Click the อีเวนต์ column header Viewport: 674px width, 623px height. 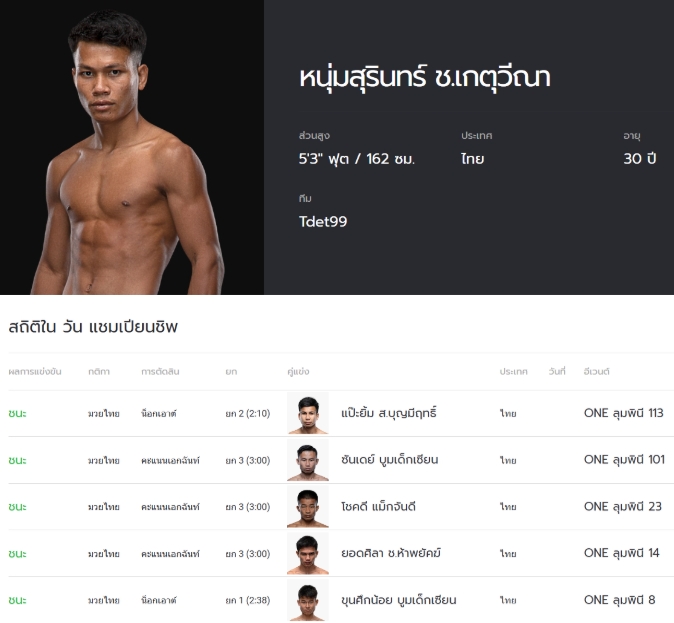click(597, 372)
